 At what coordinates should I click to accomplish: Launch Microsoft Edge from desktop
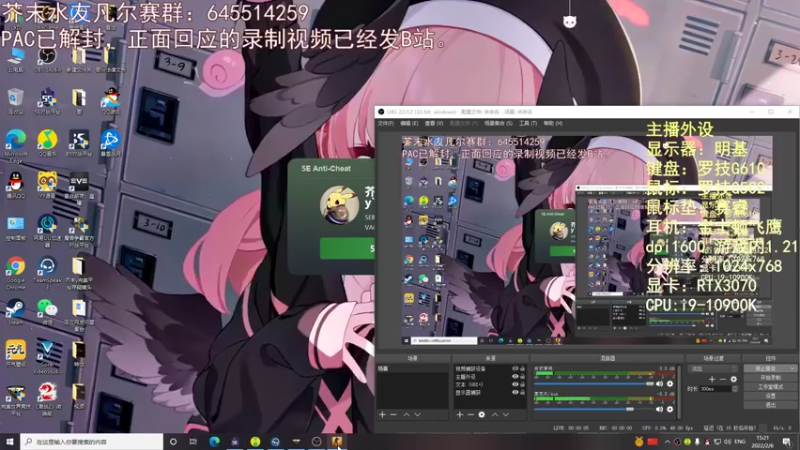[16, 145]
